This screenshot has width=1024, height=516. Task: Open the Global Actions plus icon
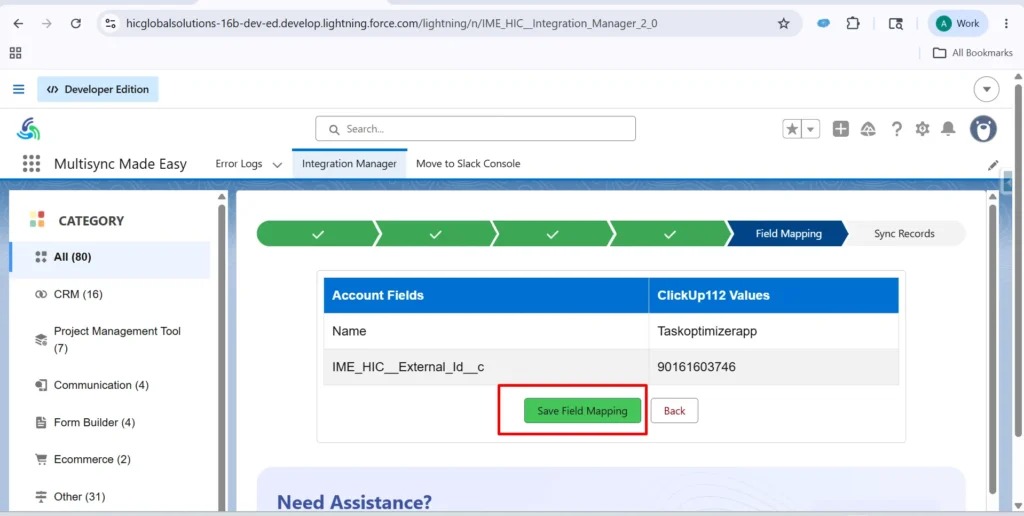[840, 129]
